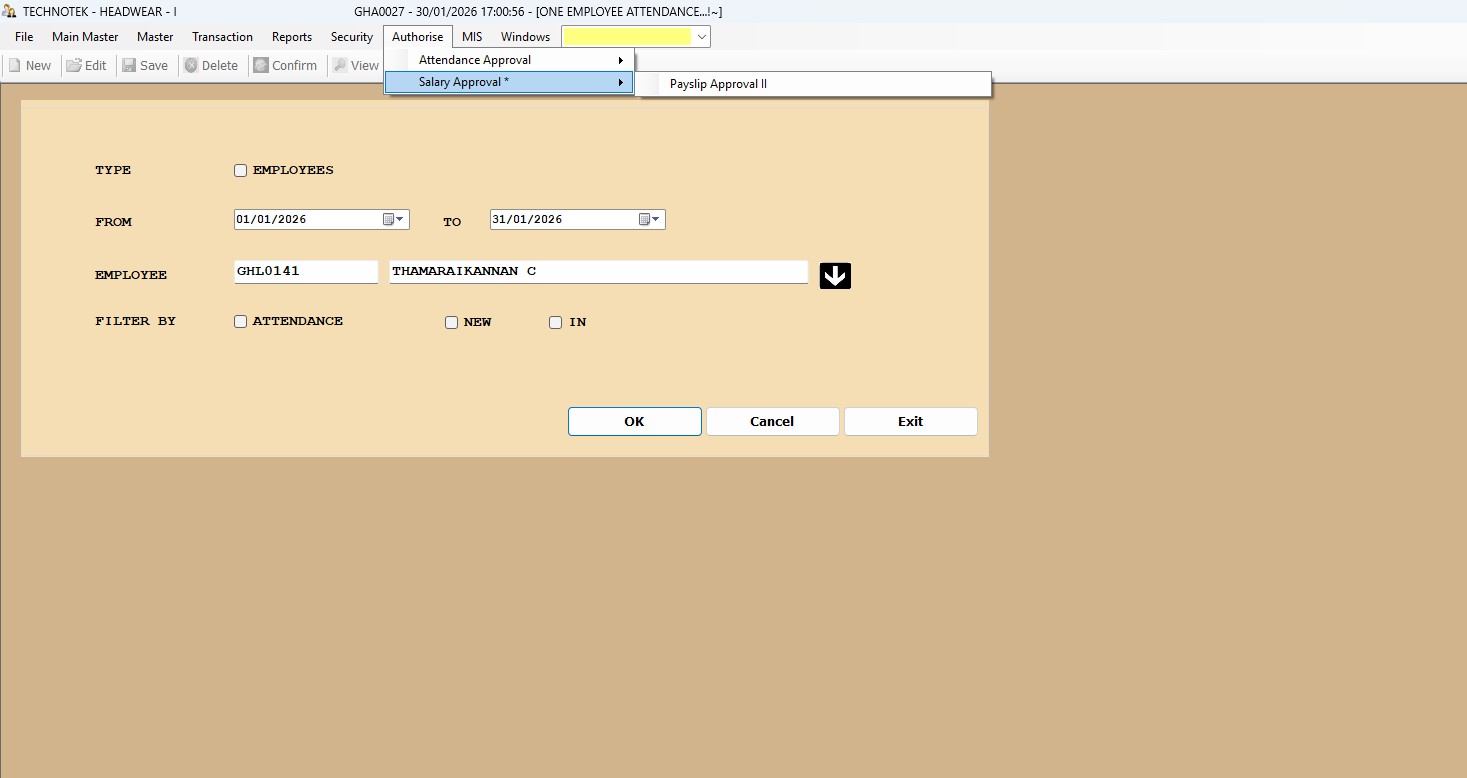Viewport: 1467px width, 778px height.
Task: Select Payslip Approval II submenu entry
Action: pyautogui.click(x=718, y=85)
